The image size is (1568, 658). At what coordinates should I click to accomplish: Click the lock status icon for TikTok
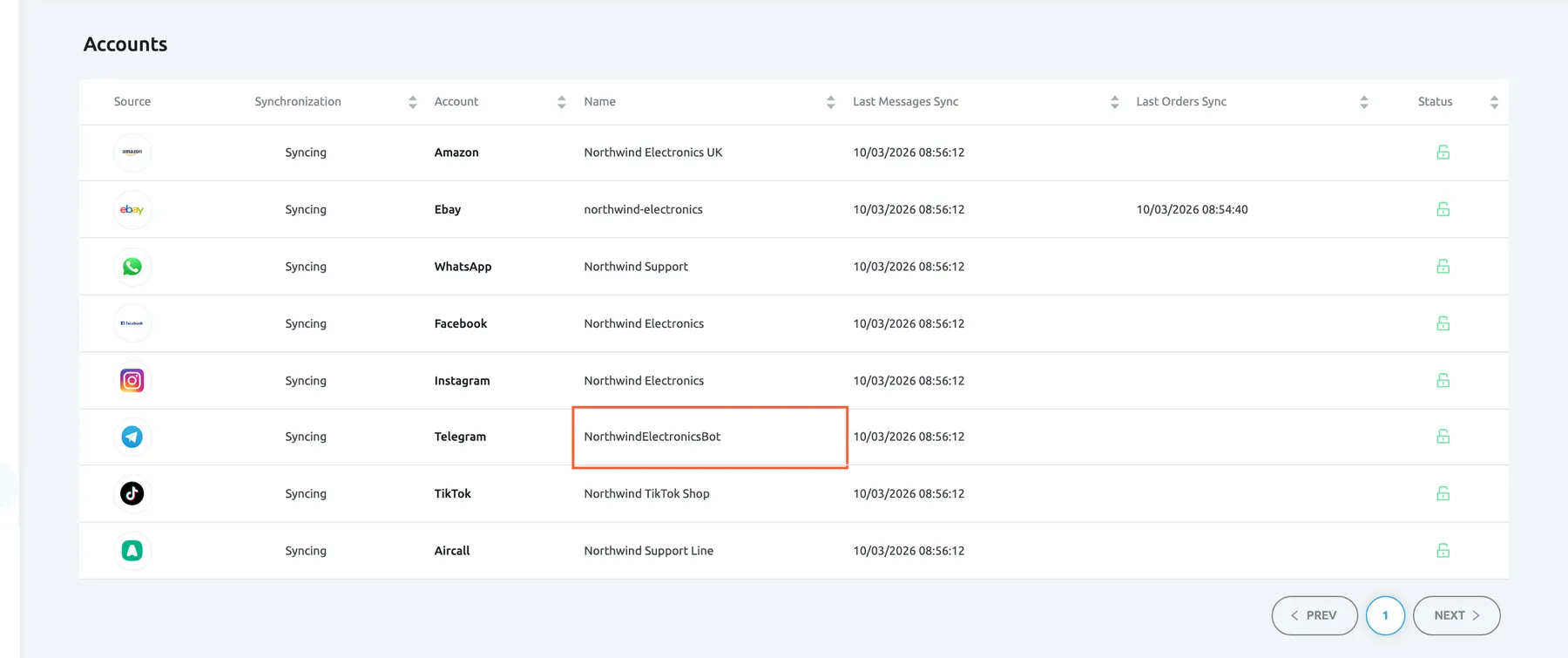1443,494
